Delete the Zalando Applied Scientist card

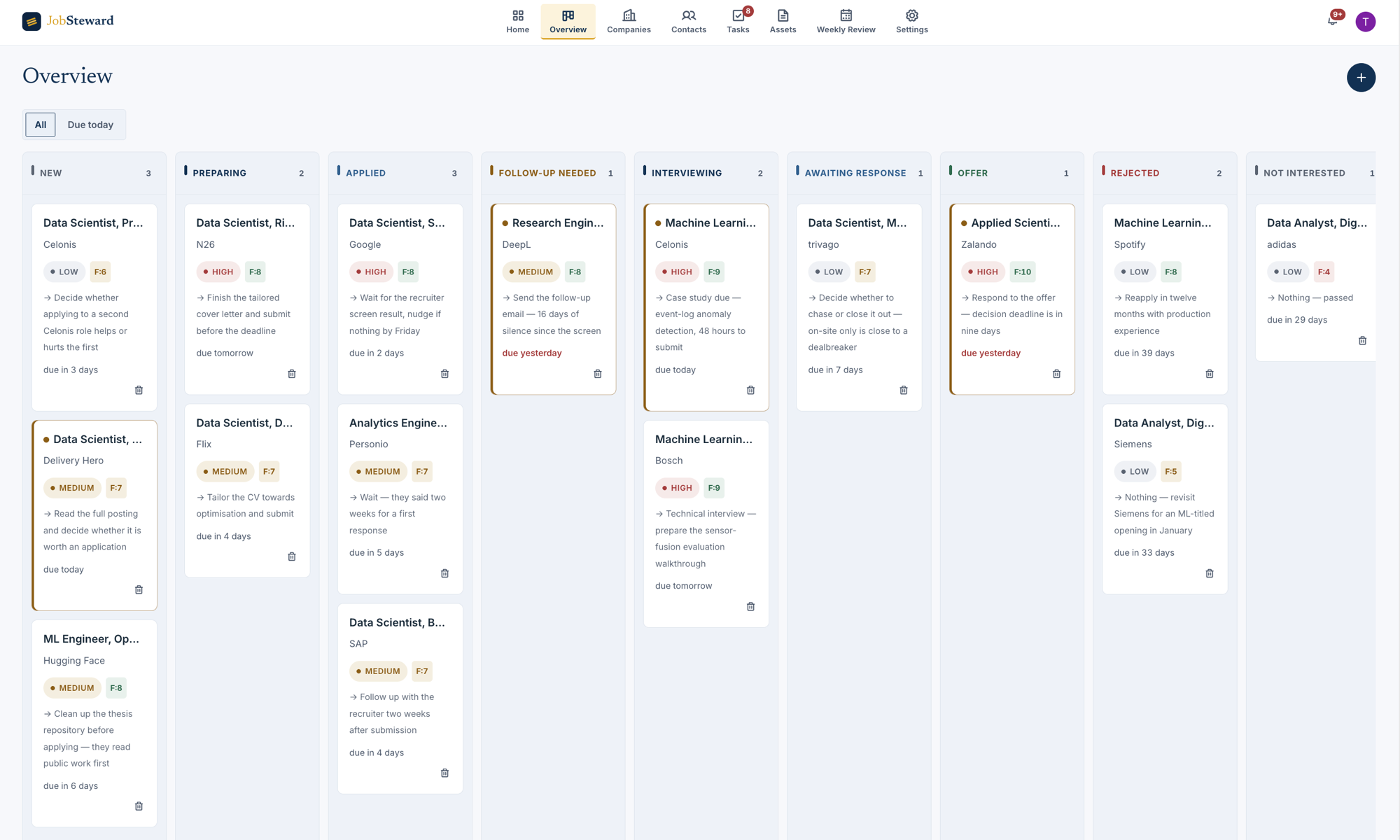pos(1057,374)
